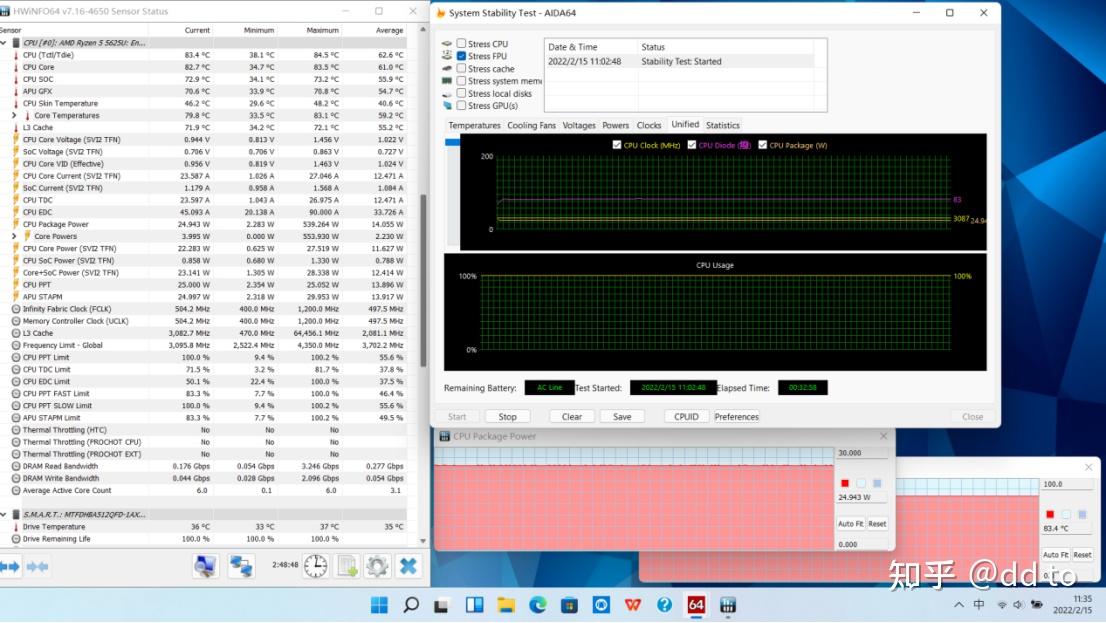Screen dimensions: 1106x623
Task: Enable Stress system memory checkbox
Action: (461, 80)
